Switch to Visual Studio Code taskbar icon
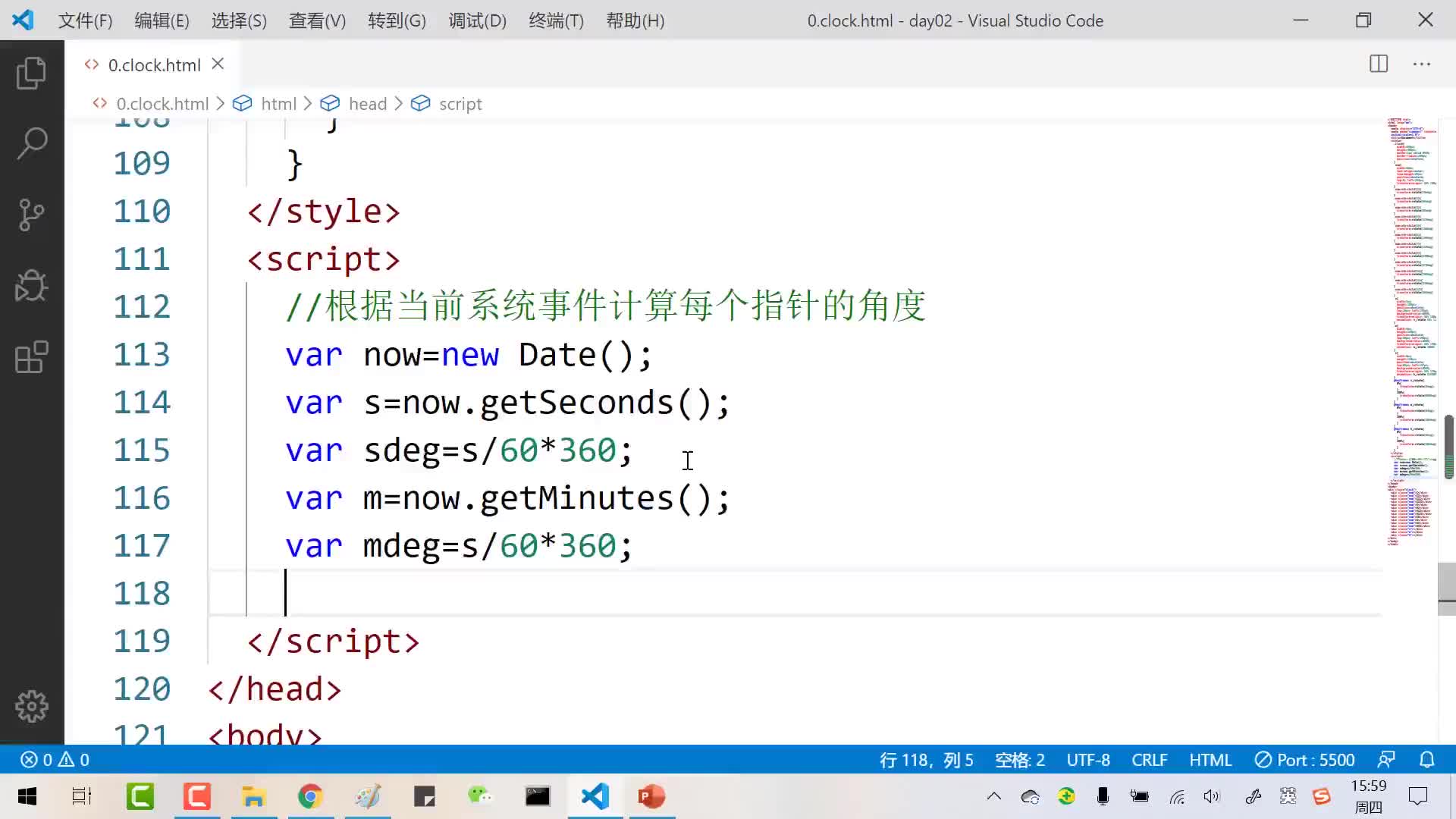The image size is (1456, 819). point(595,796)
